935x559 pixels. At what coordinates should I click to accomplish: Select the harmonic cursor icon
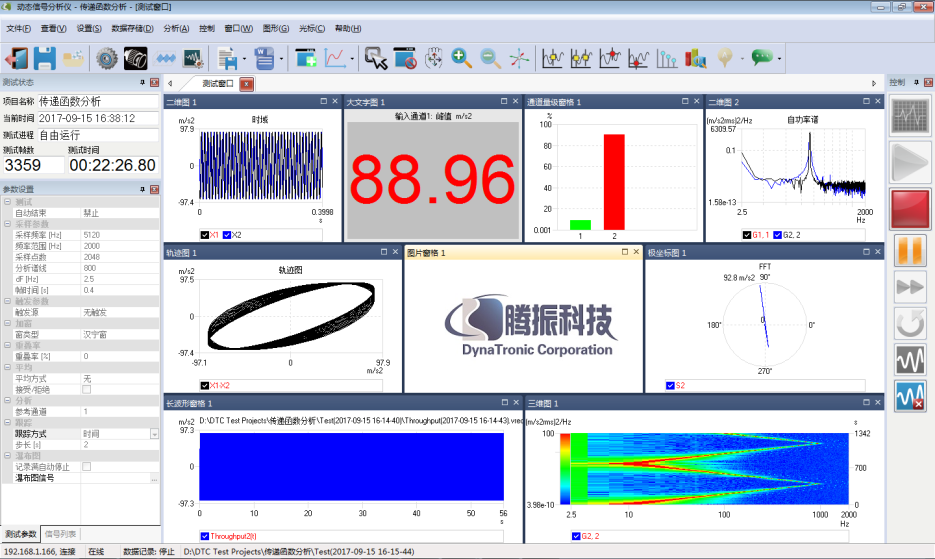point(667,58)
